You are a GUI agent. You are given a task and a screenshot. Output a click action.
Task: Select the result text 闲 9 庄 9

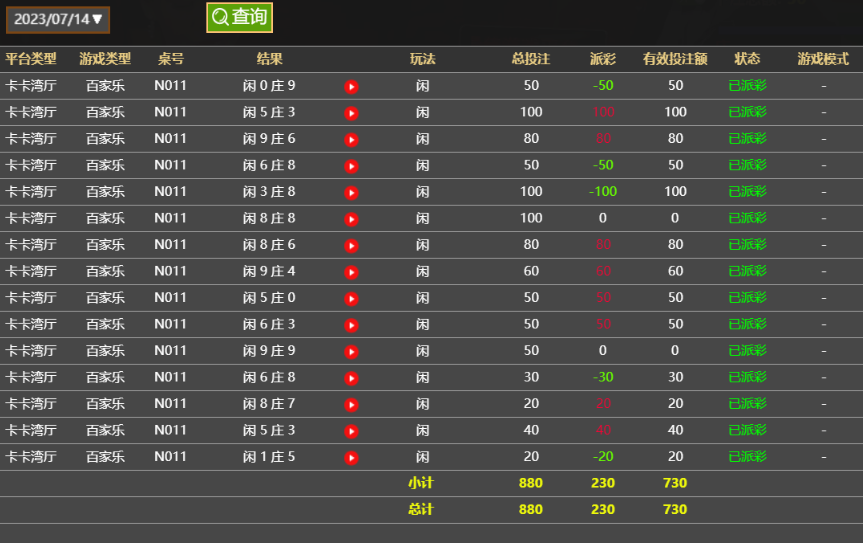point(269,351)
